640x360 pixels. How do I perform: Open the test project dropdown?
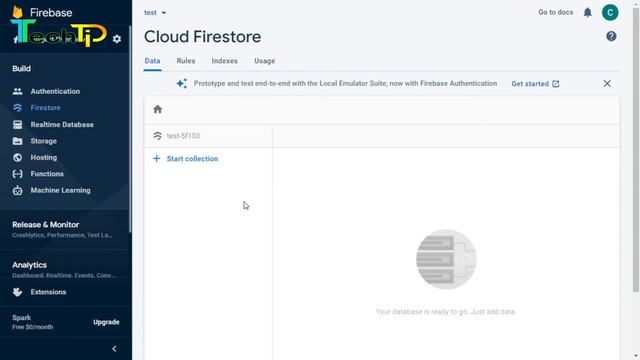(x=155, y=13)
